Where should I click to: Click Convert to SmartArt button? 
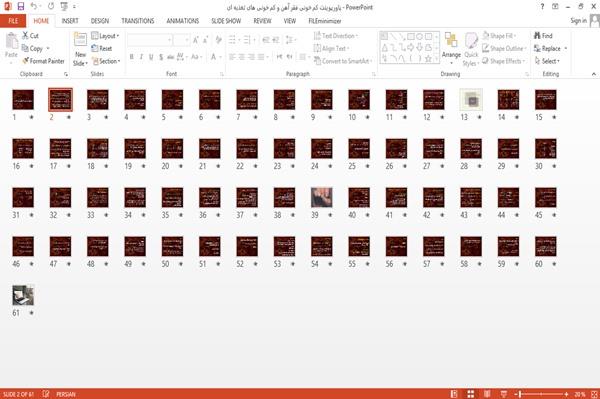coord(343,61)
